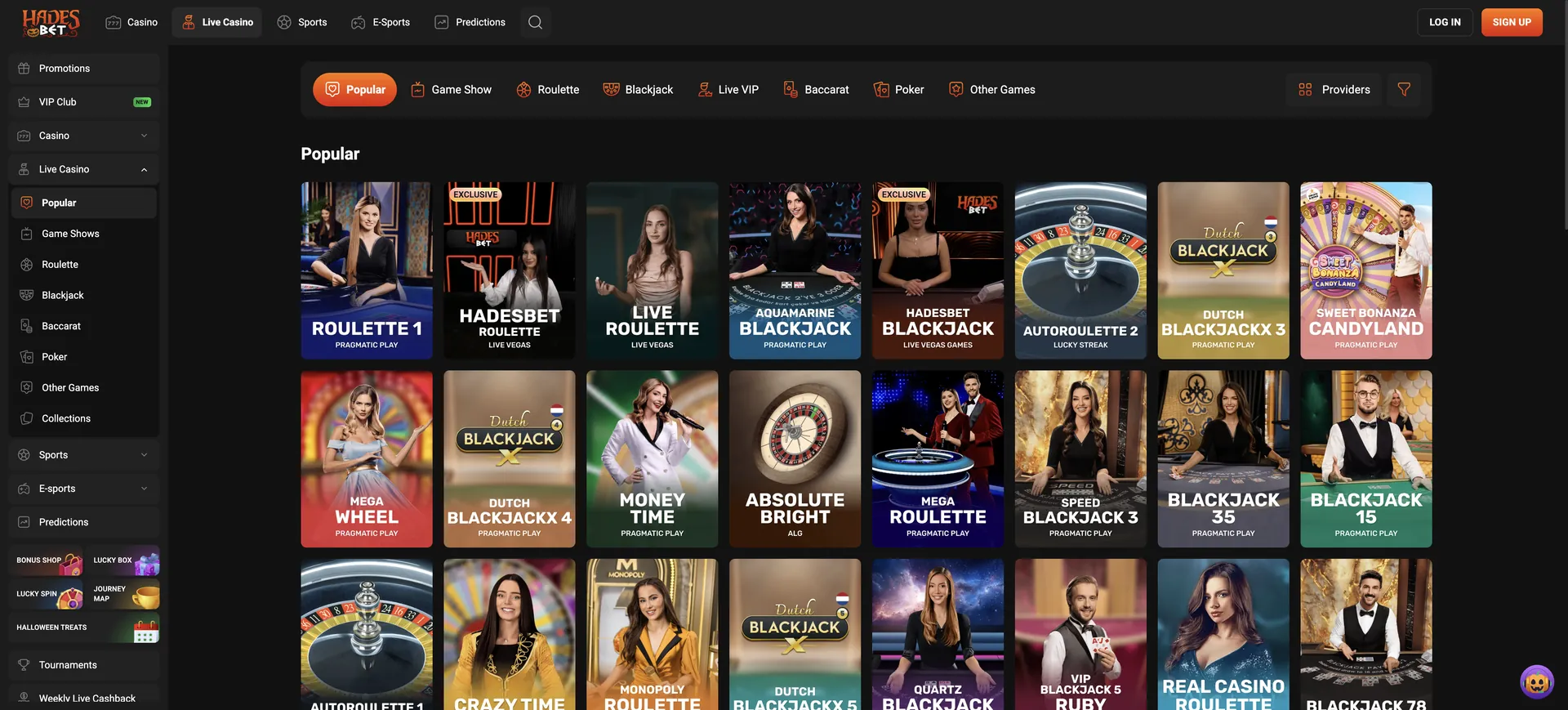The image size is (1568, 710).
Task: Click the HadesBet logo
Action: click(x=51, y=23)
